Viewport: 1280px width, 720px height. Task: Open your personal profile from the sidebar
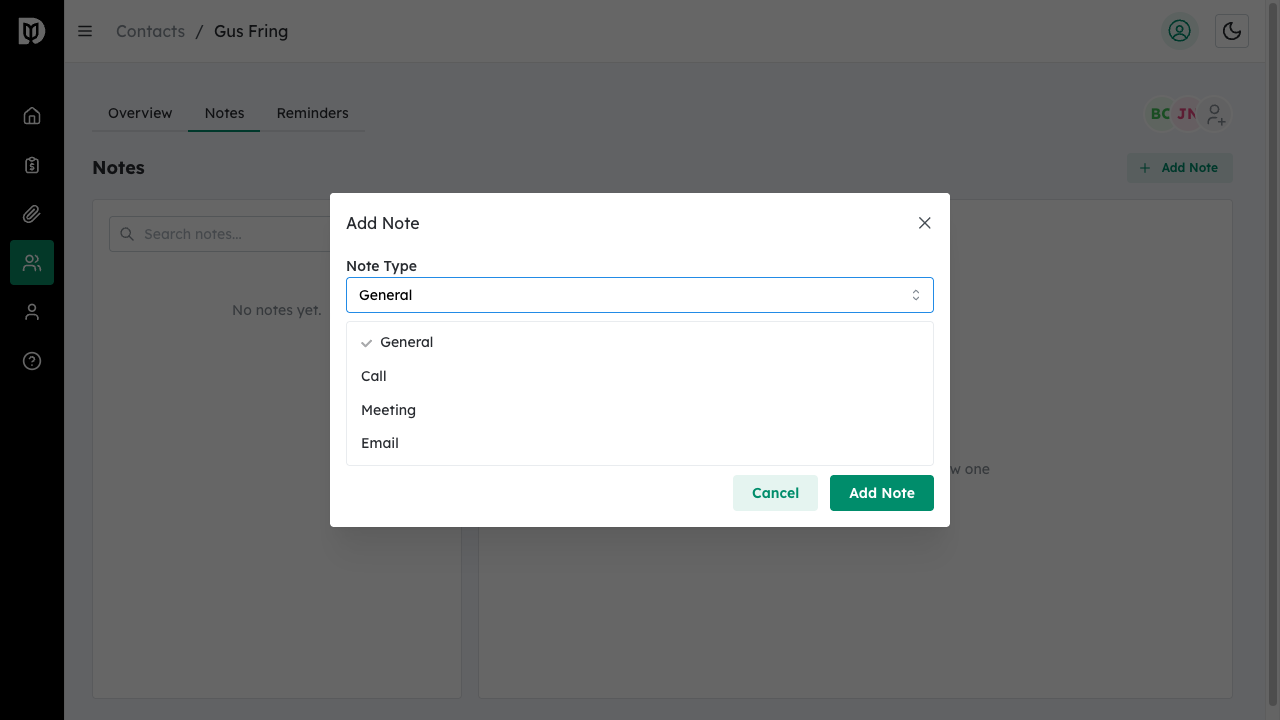pos(31,311)
